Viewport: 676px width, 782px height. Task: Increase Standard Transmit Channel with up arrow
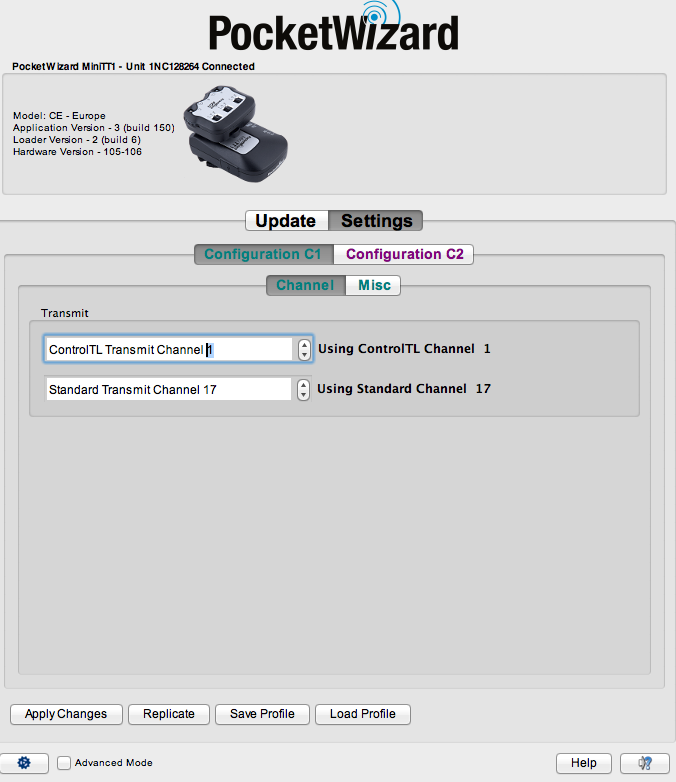coord(303,385)
